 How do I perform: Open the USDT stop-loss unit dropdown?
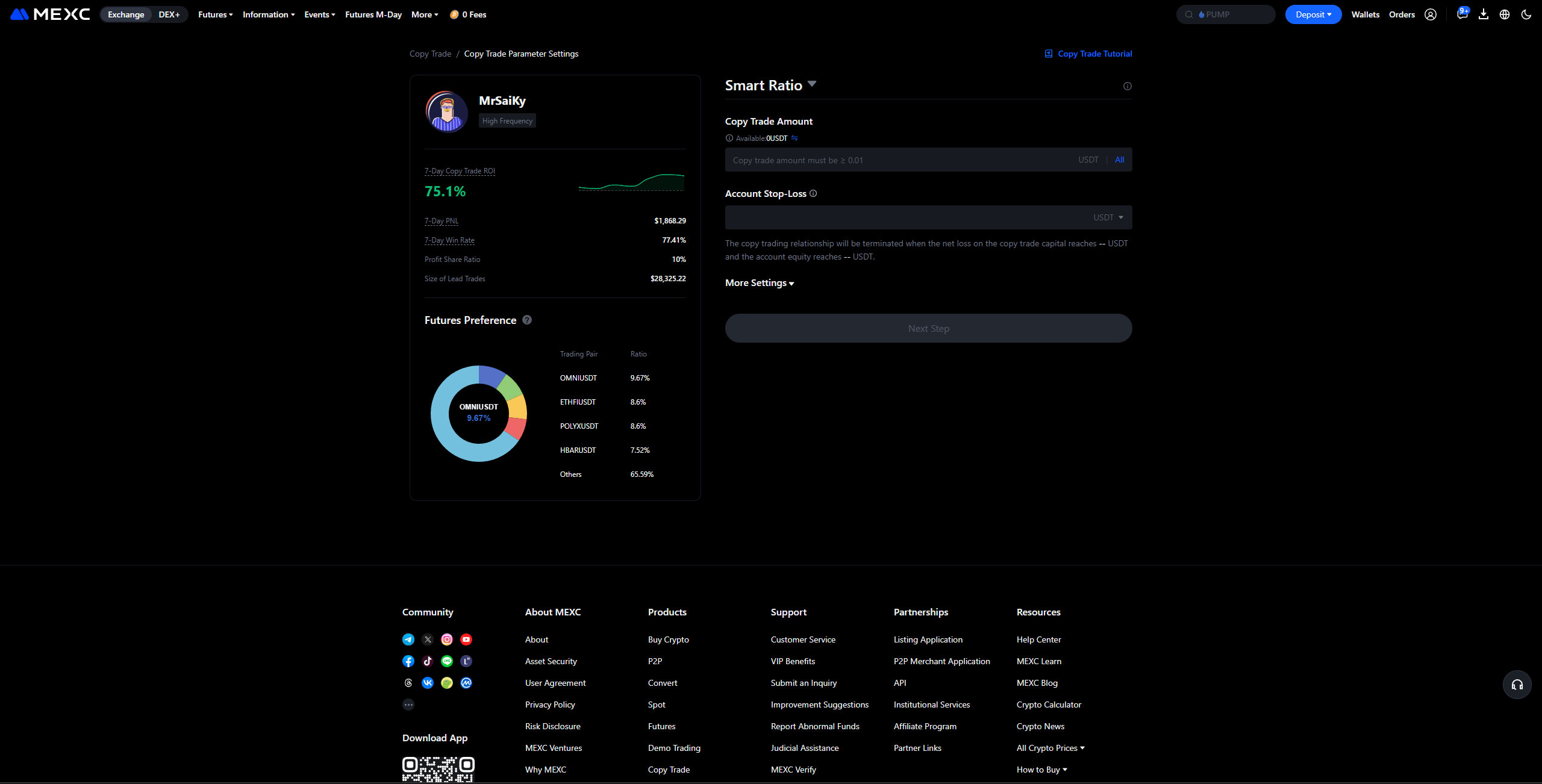tap(1108, 217)
